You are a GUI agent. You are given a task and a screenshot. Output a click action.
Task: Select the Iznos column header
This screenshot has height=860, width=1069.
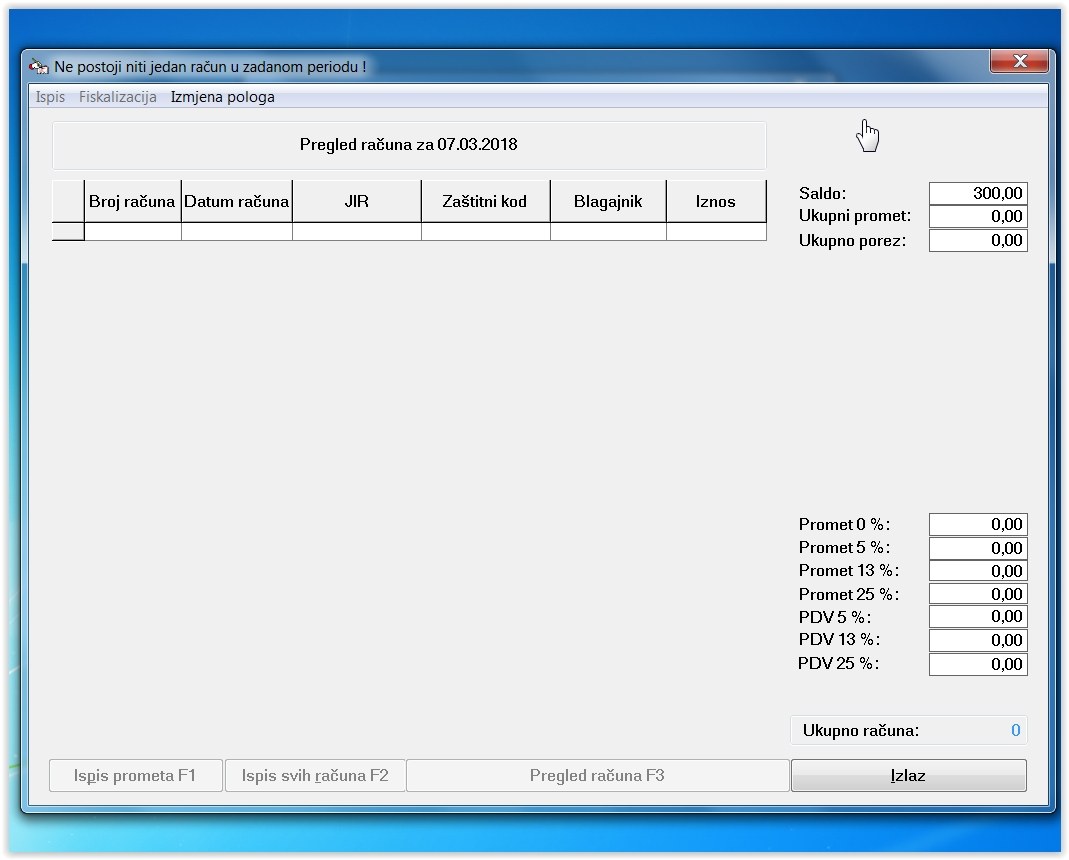[715, 201]
